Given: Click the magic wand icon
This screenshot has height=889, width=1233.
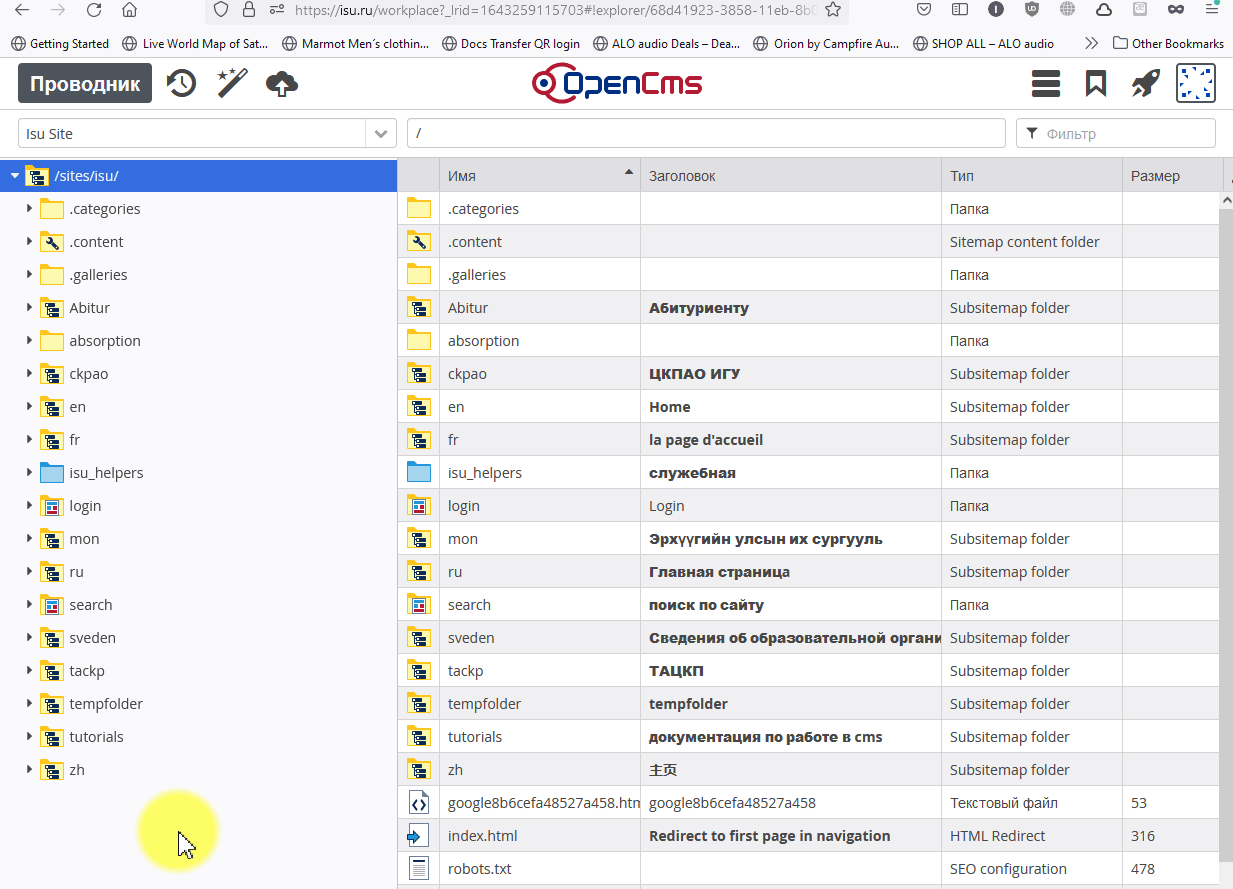Looking at the screenshot, I should click(232, 84).
